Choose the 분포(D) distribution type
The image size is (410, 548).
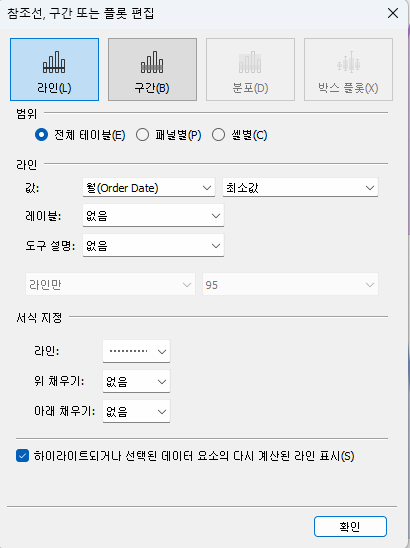[x=250, y=70]
